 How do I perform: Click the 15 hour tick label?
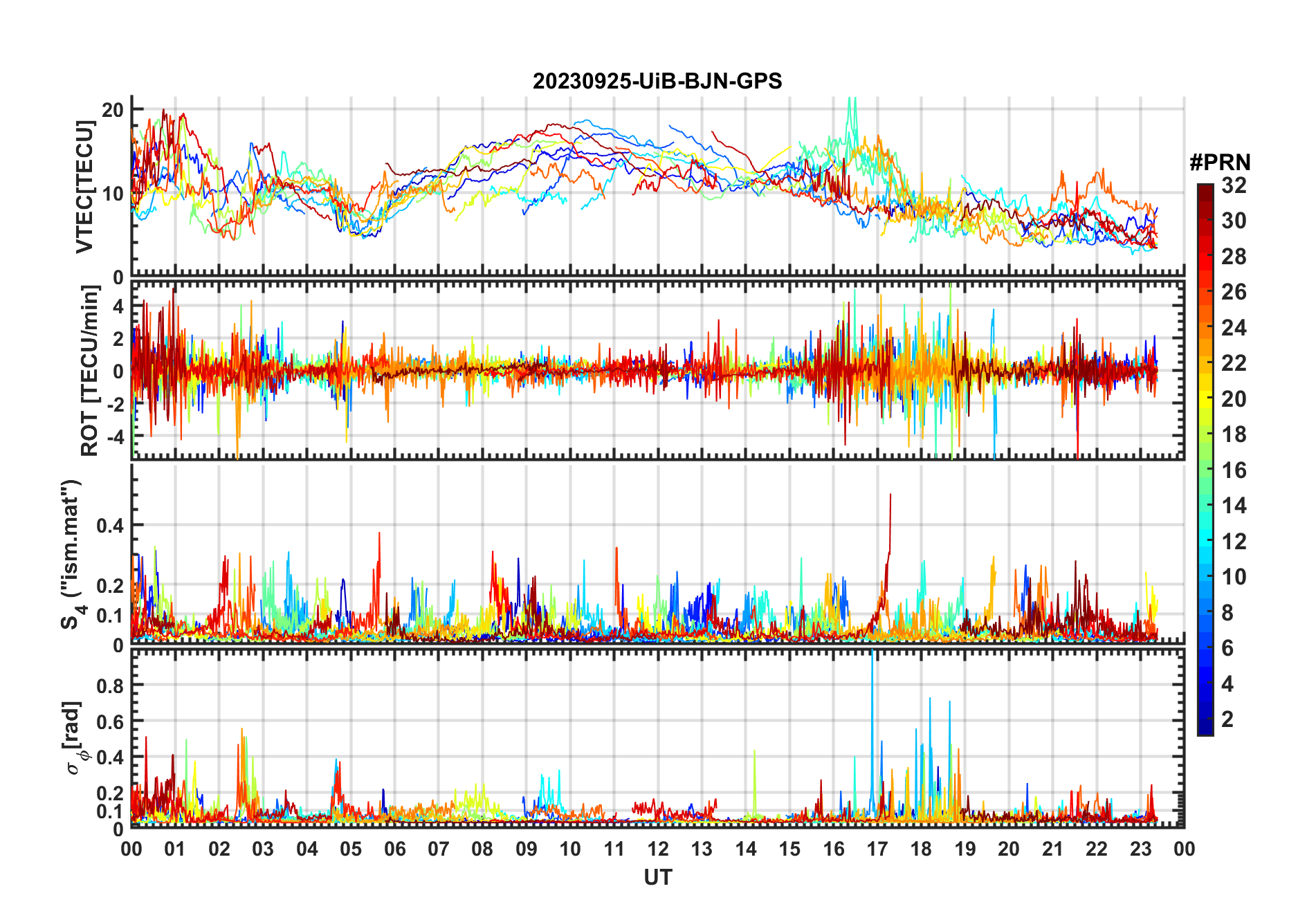click(x=789, y=849)
